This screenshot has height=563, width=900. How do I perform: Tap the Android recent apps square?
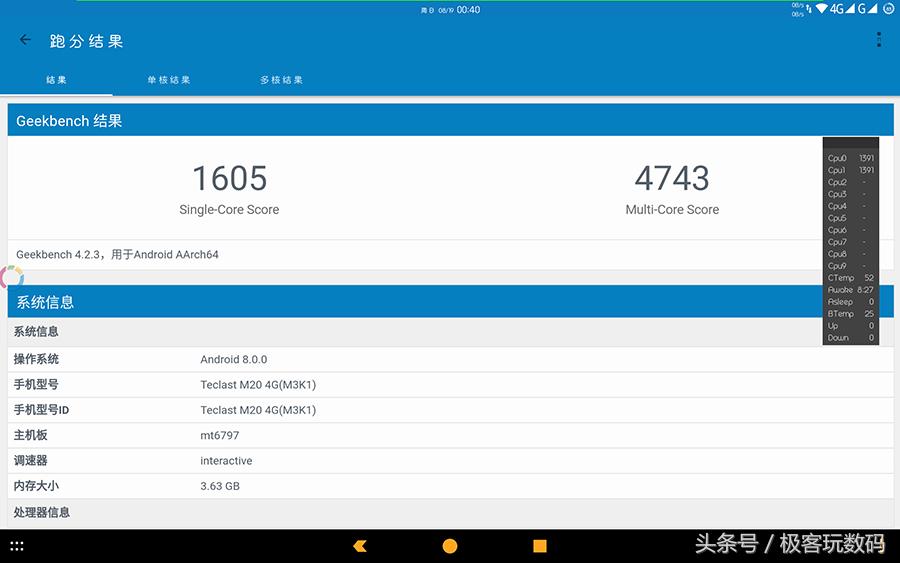point(540,546)
